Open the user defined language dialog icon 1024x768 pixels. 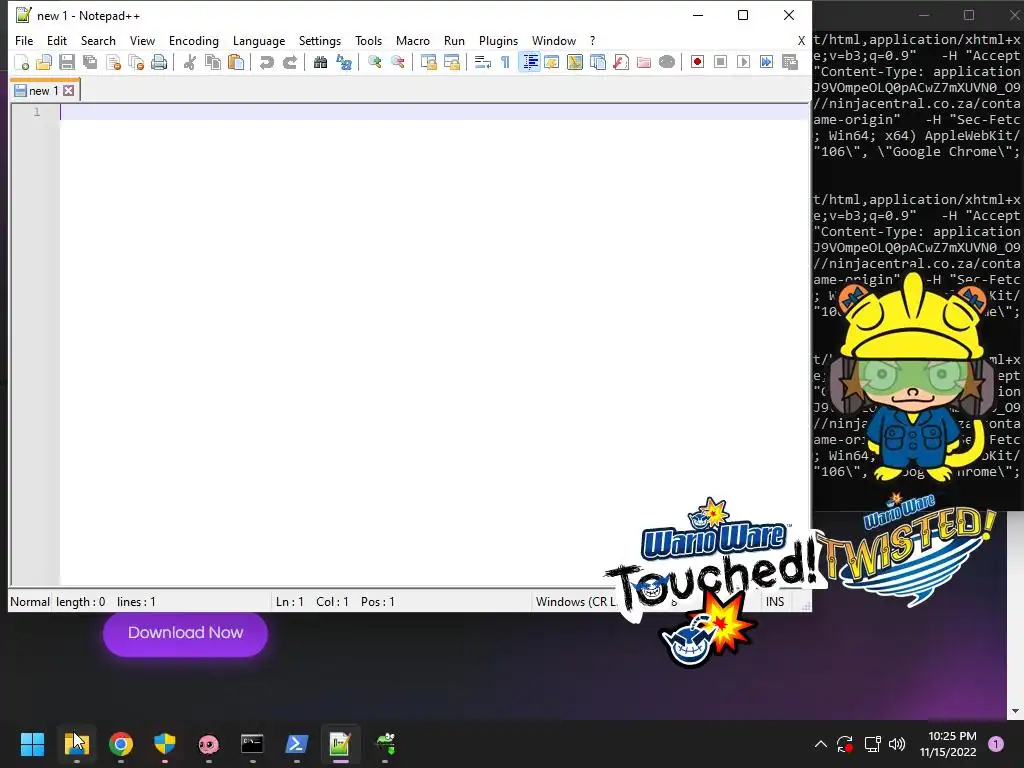pos(552,62)
